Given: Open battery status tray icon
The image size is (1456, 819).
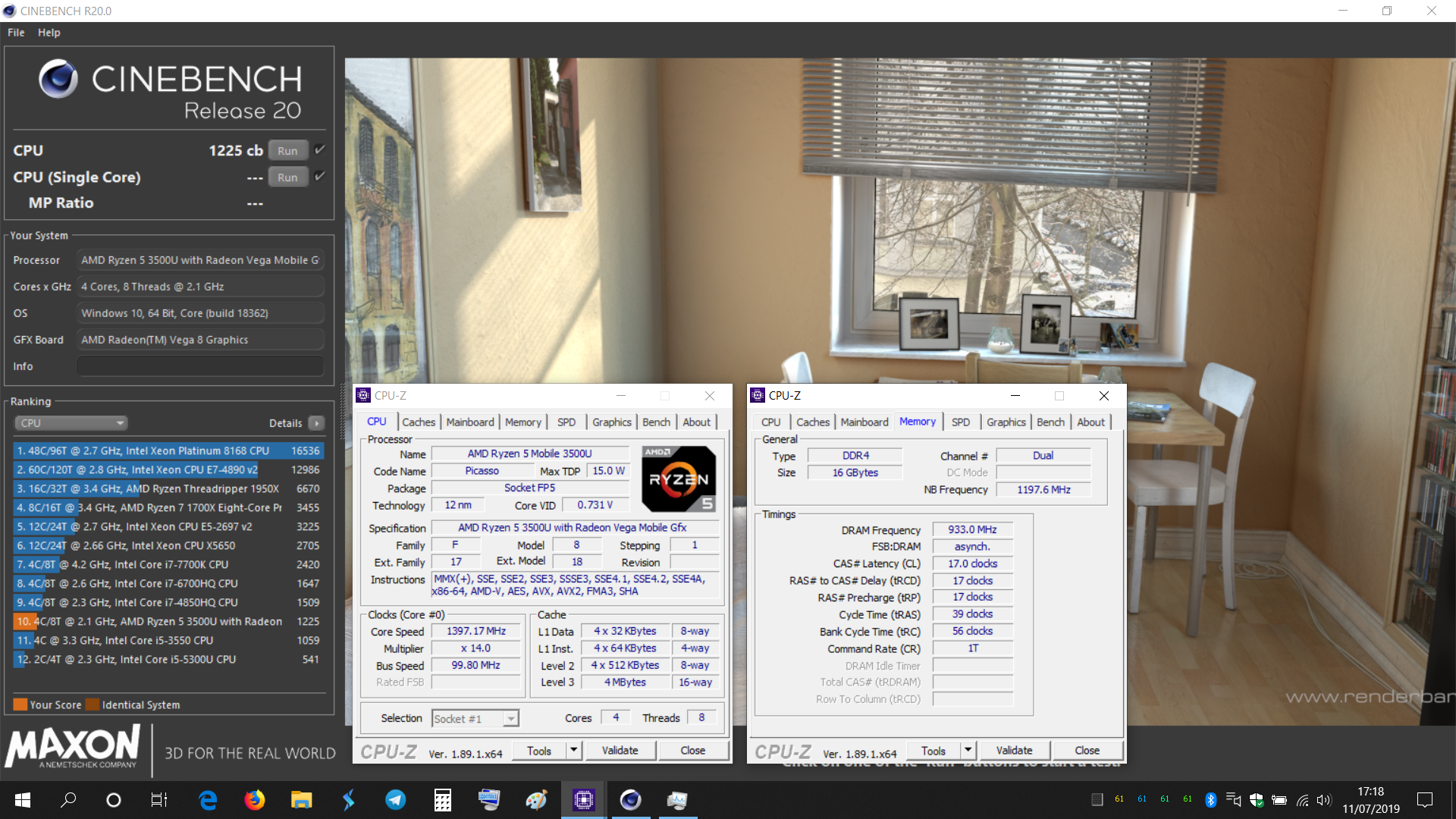Looking at the screenshot, I should click(x=1279, y=800).
